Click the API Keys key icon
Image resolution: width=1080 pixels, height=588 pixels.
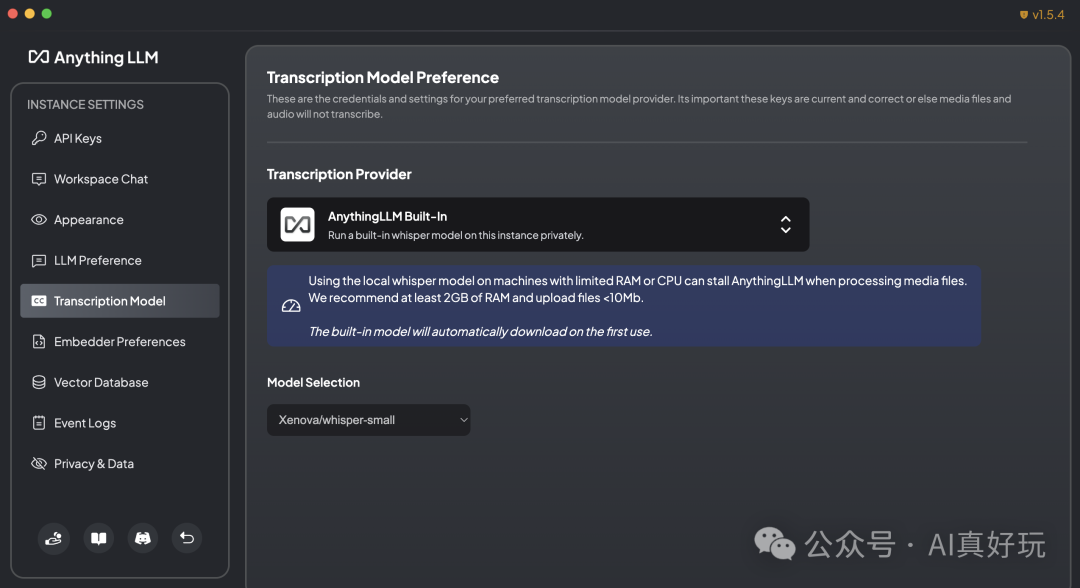[39, 138]
